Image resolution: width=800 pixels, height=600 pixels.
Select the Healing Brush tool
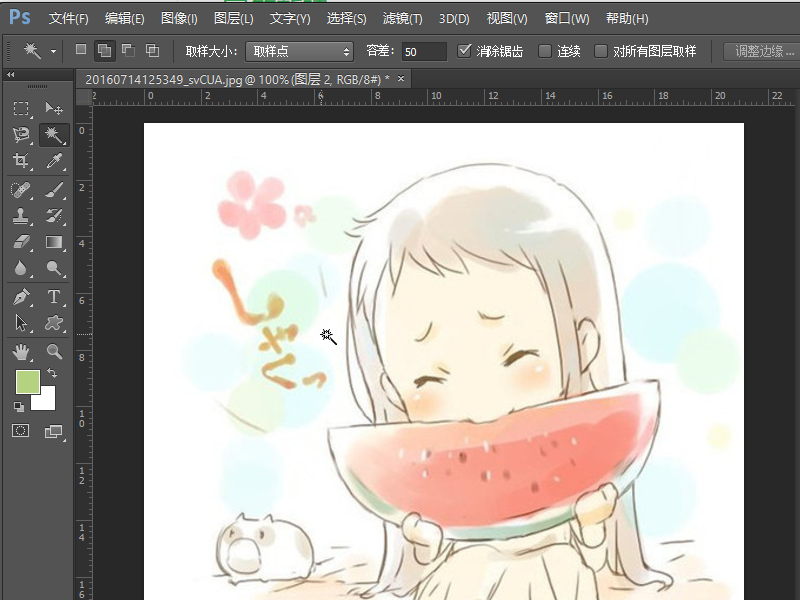pyautogui.click(x=20, y=190)
